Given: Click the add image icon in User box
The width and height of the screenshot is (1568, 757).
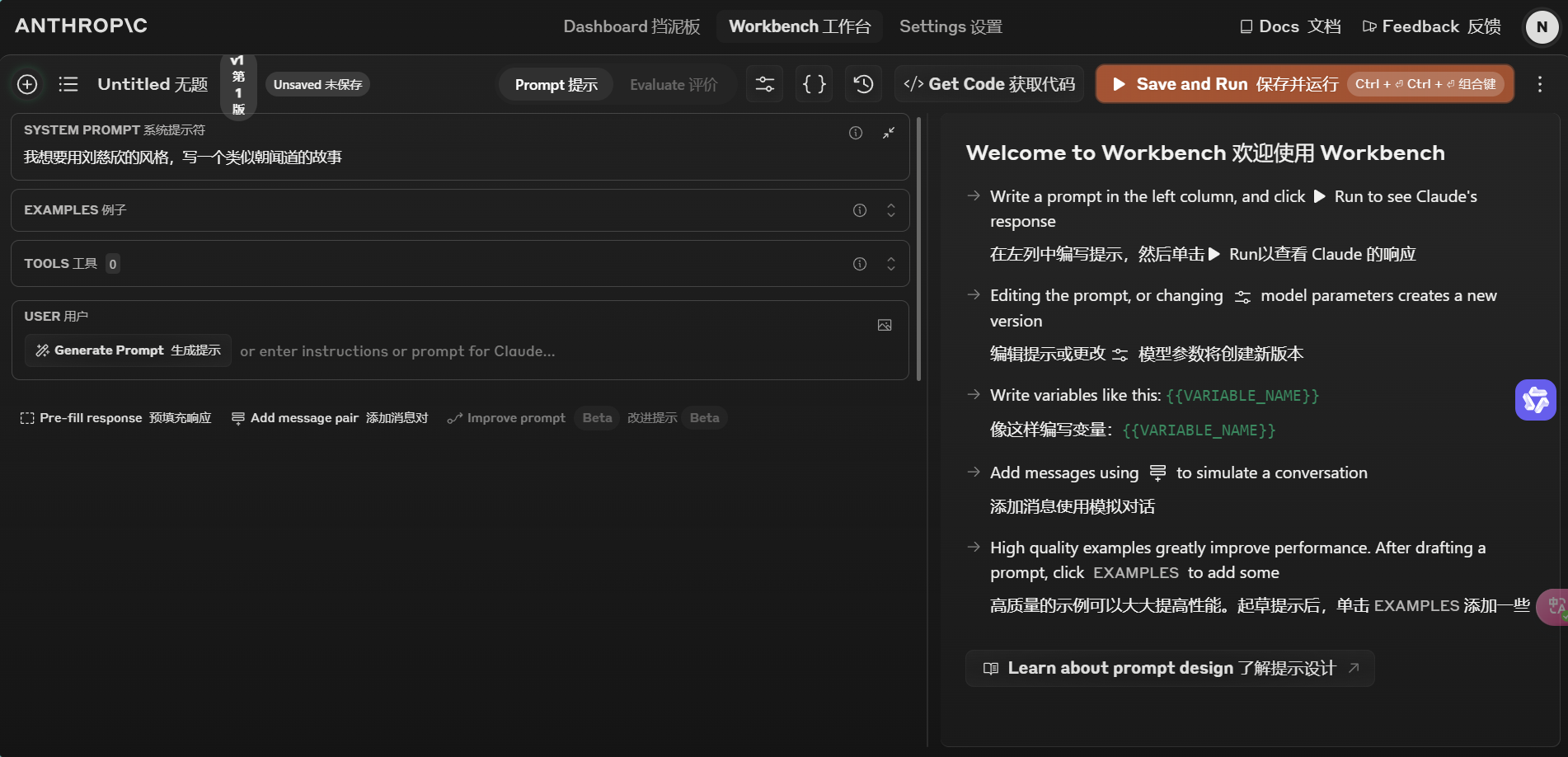Looking at the screenshot, I should click(x=885, y=326).
